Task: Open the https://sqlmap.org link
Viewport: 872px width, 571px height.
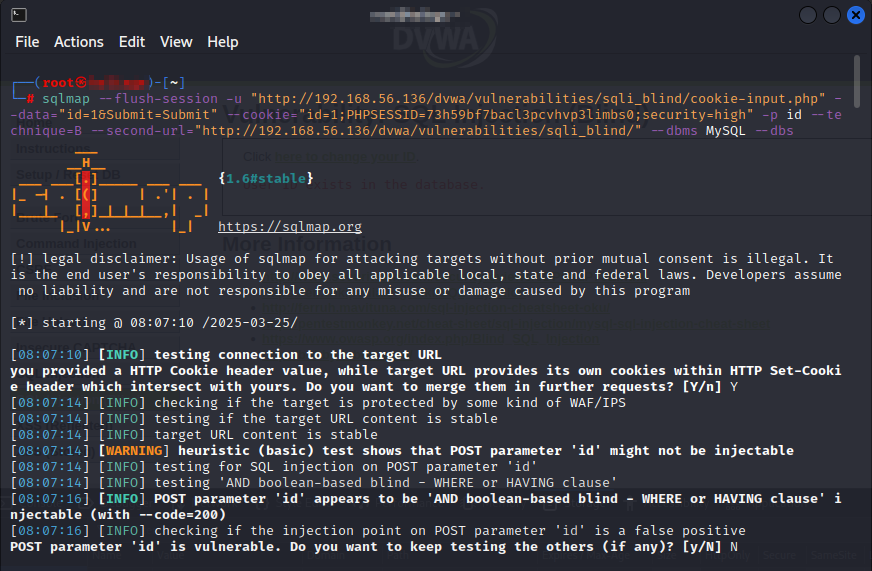Action: coord(290,227)
